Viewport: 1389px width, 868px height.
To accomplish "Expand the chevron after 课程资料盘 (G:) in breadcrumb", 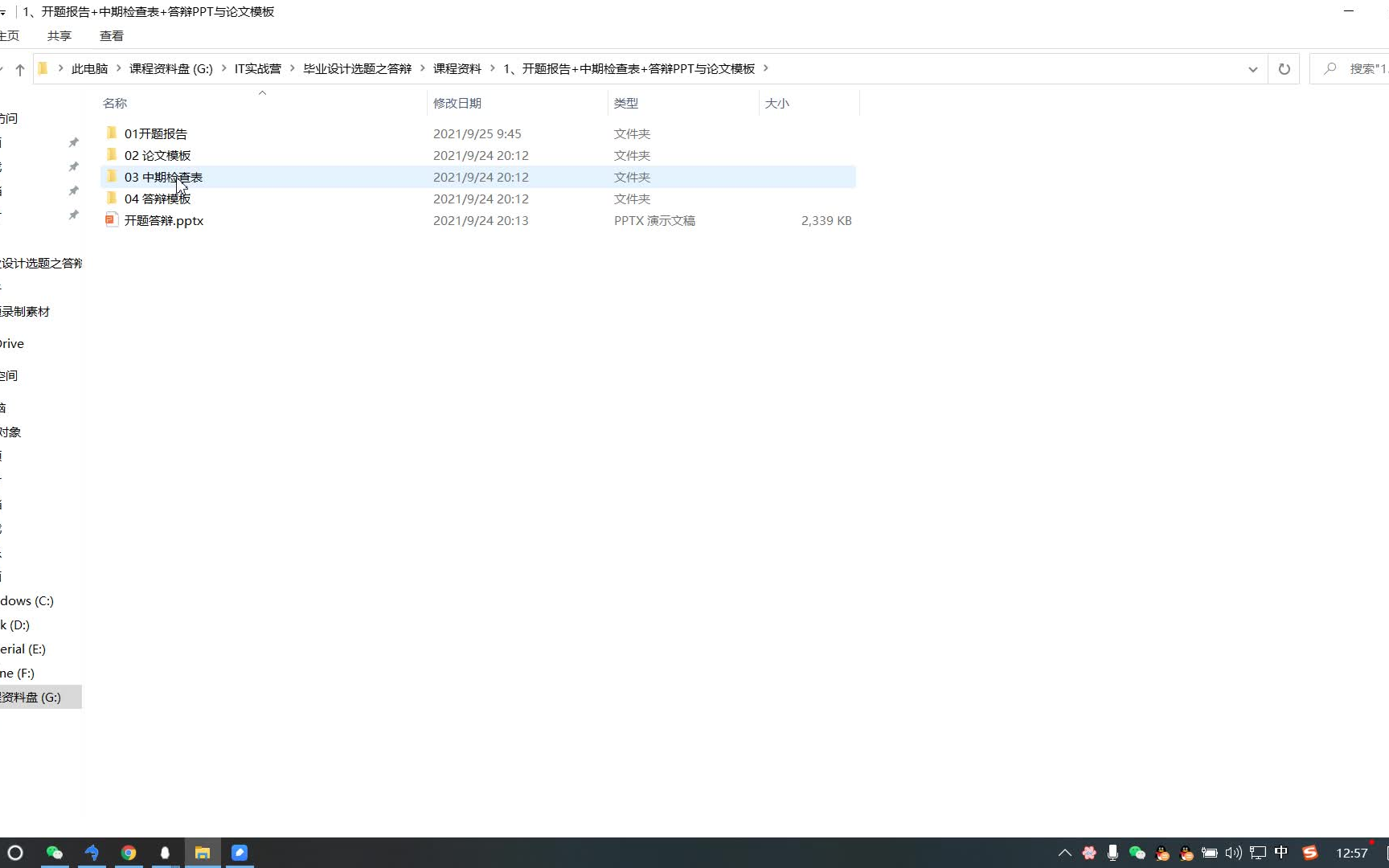I will [x=223, y=68].
